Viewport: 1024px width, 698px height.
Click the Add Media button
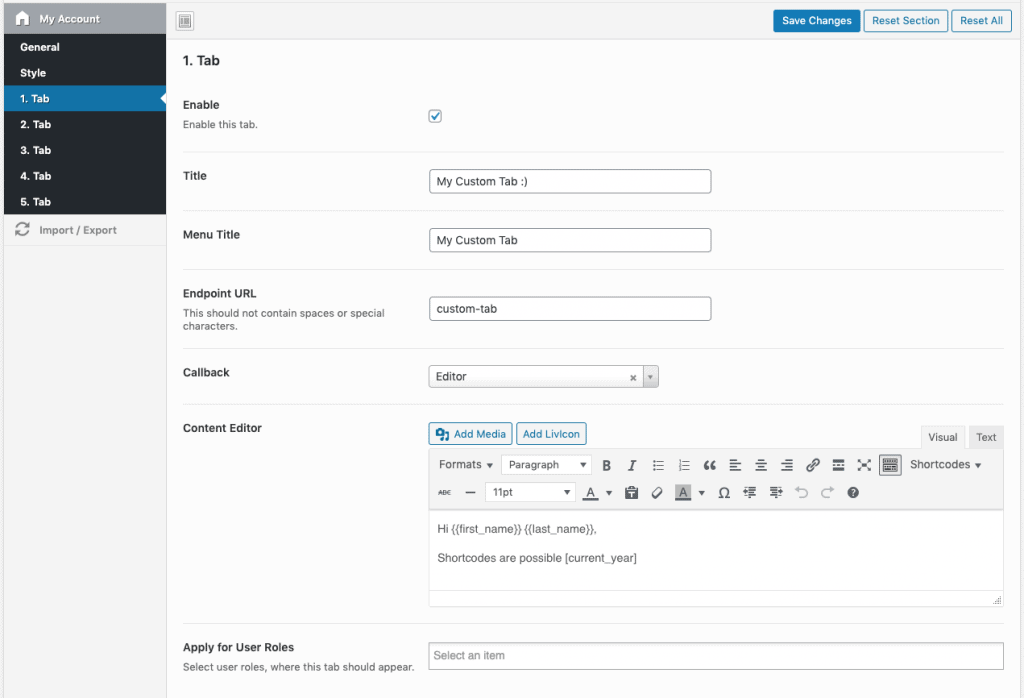pyautogui.click(x=470, y=434)
